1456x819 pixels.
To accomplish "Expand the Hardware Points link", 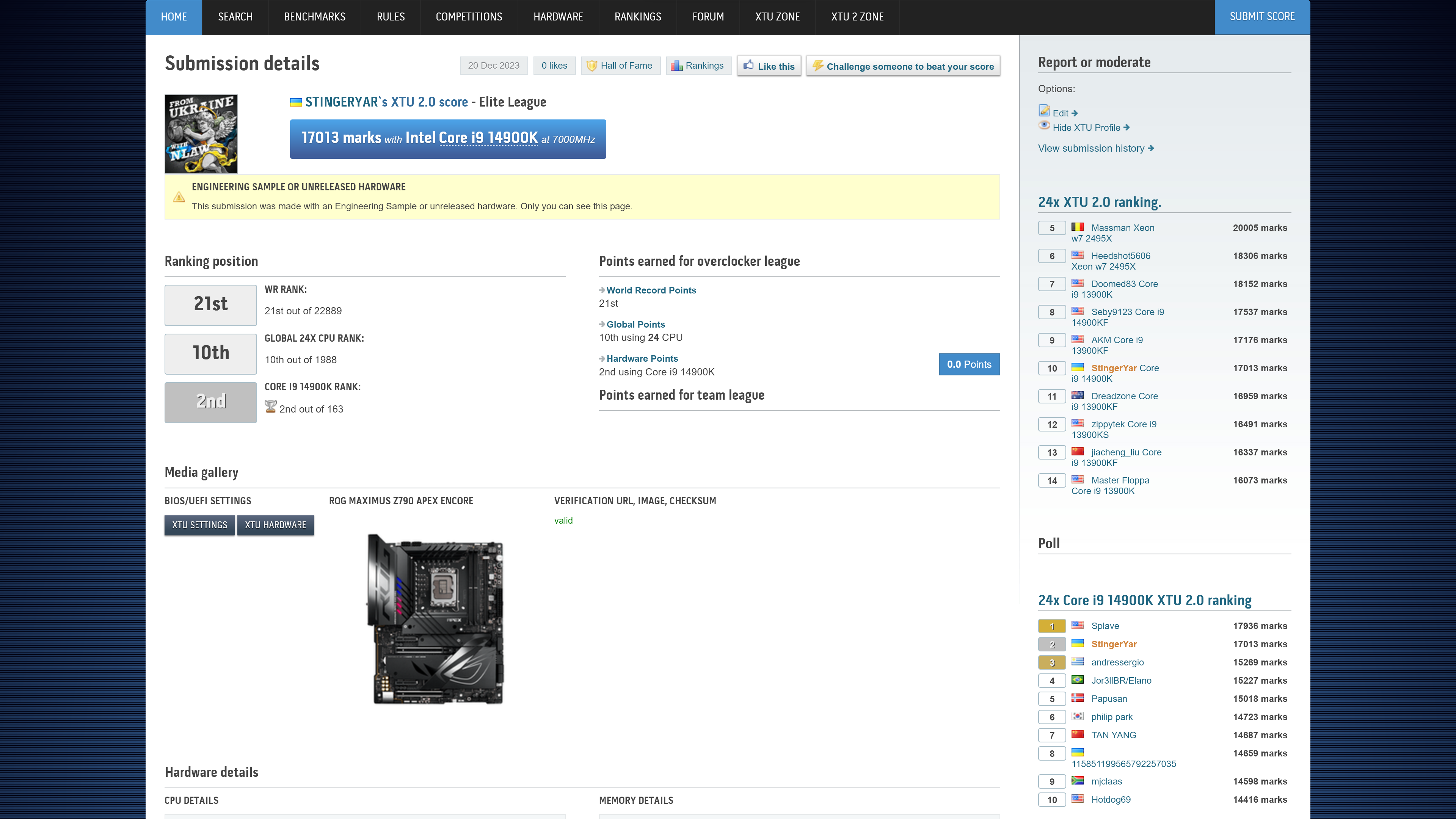I will click(642, 358).
